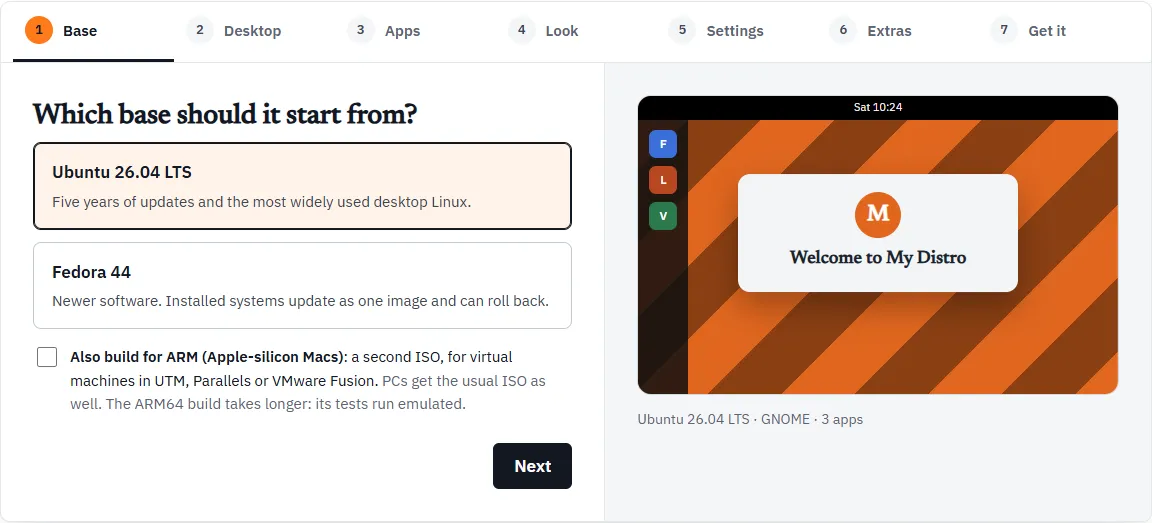This screenshot has width=1152, height=523.
Task: Click the Which base should it start from heading
Action: tap(225, 114)
